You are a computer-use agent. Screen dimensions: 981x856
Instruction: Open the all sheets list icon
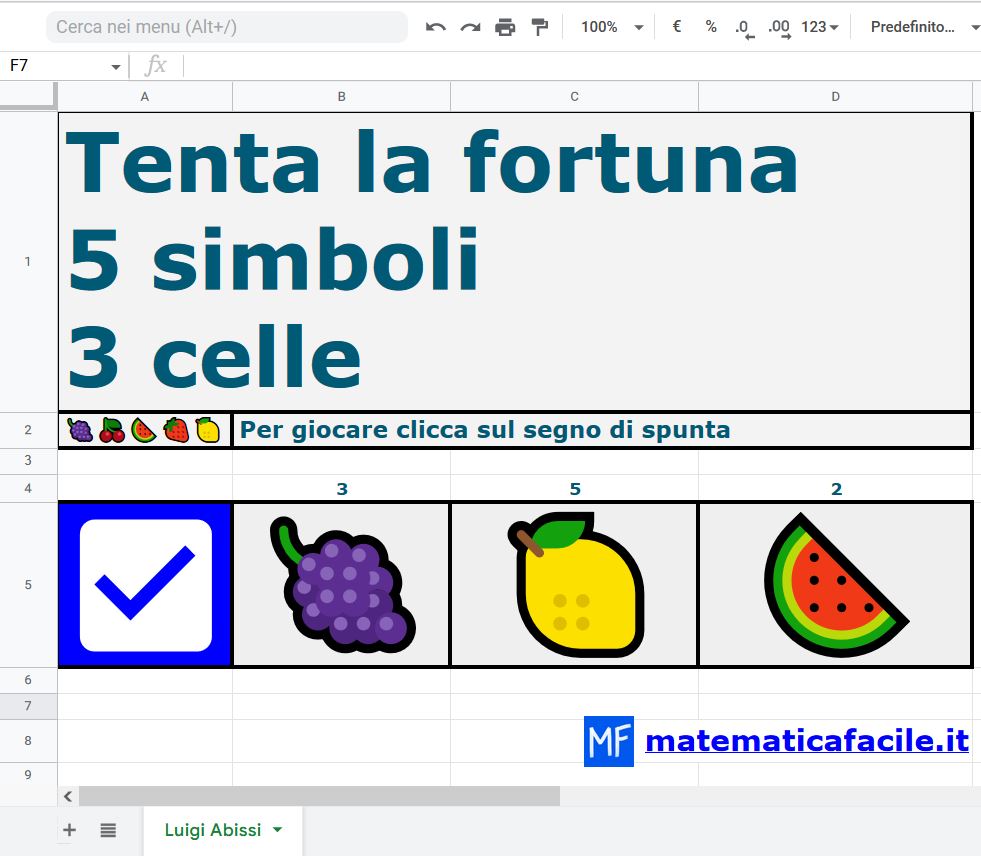pos(108,830)
